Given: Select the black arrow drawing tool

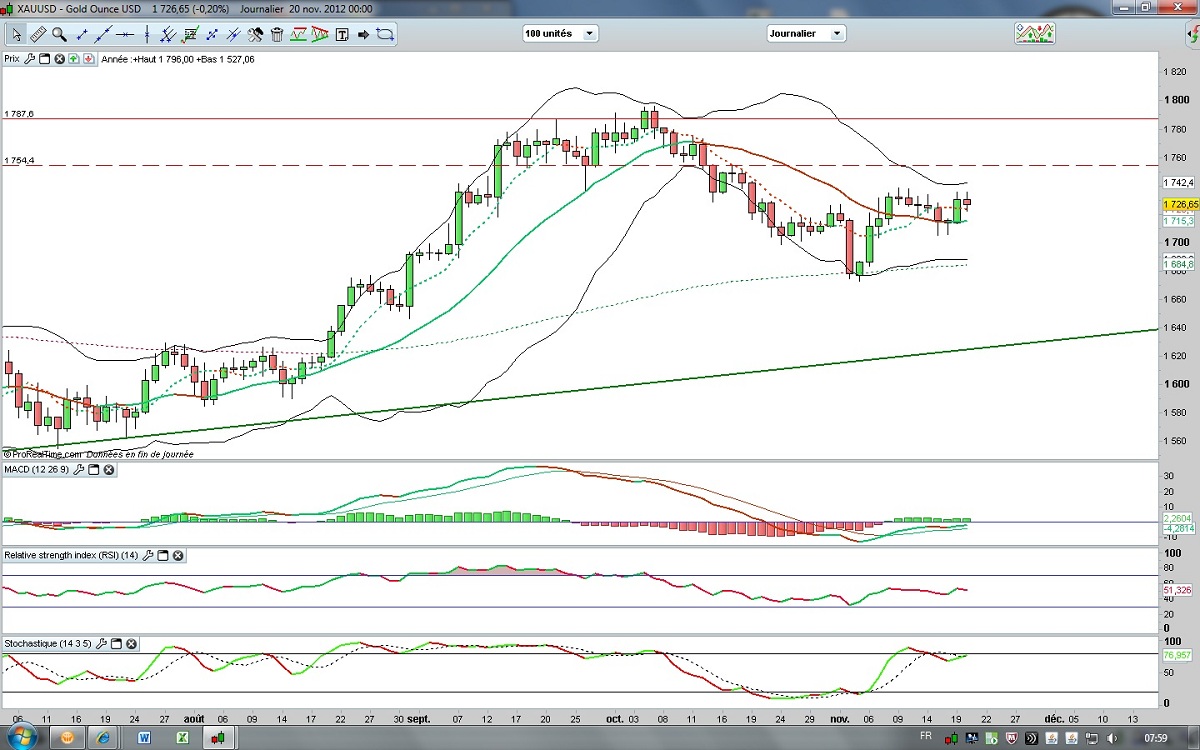Looking at the screenshot, I should point(363,34).
